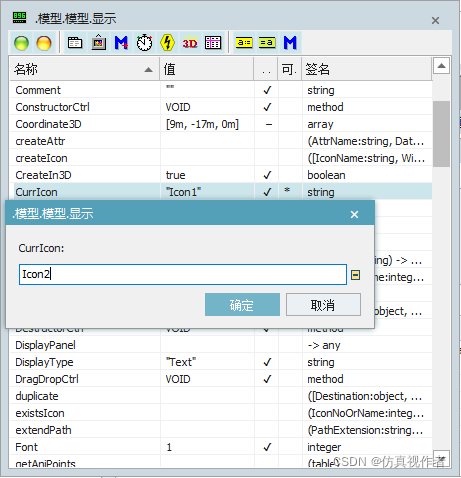
Task: Click the yellow 'a:=' toolbar icon
Action: 244,43
